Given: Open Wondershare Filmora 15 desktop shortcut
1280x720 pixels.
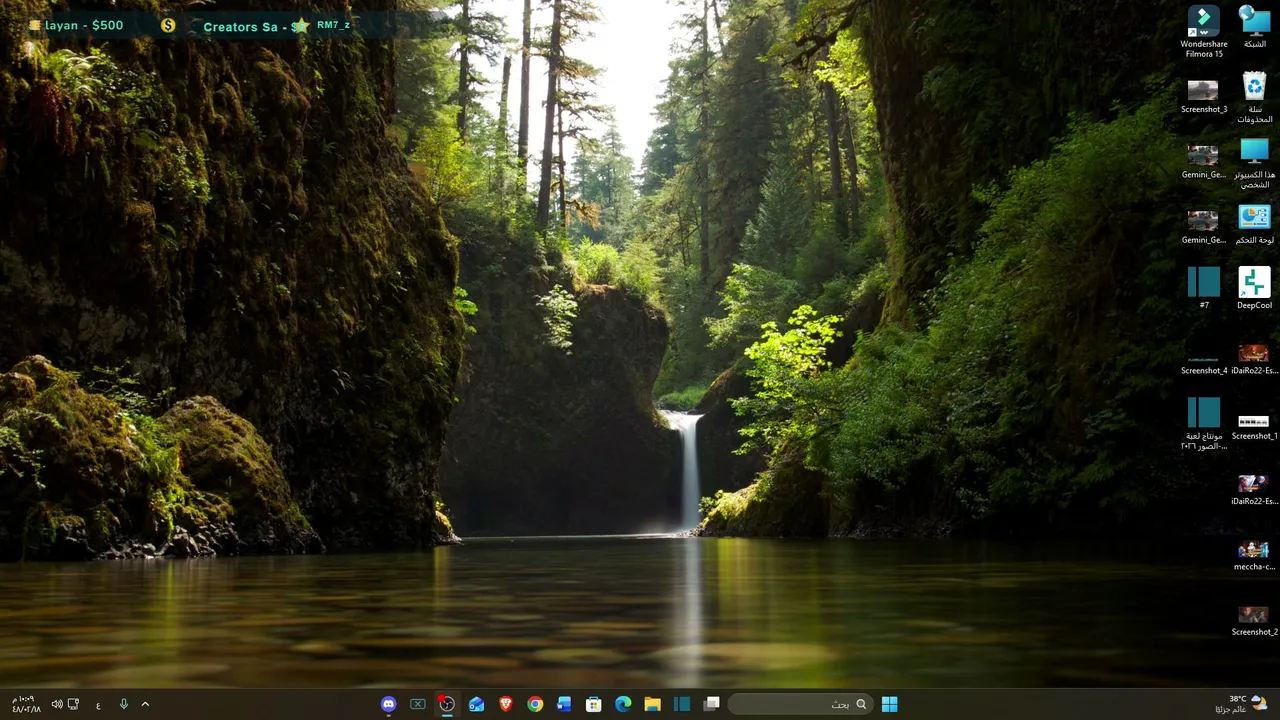Looking at the screenshot, I should click(1203, 32).
